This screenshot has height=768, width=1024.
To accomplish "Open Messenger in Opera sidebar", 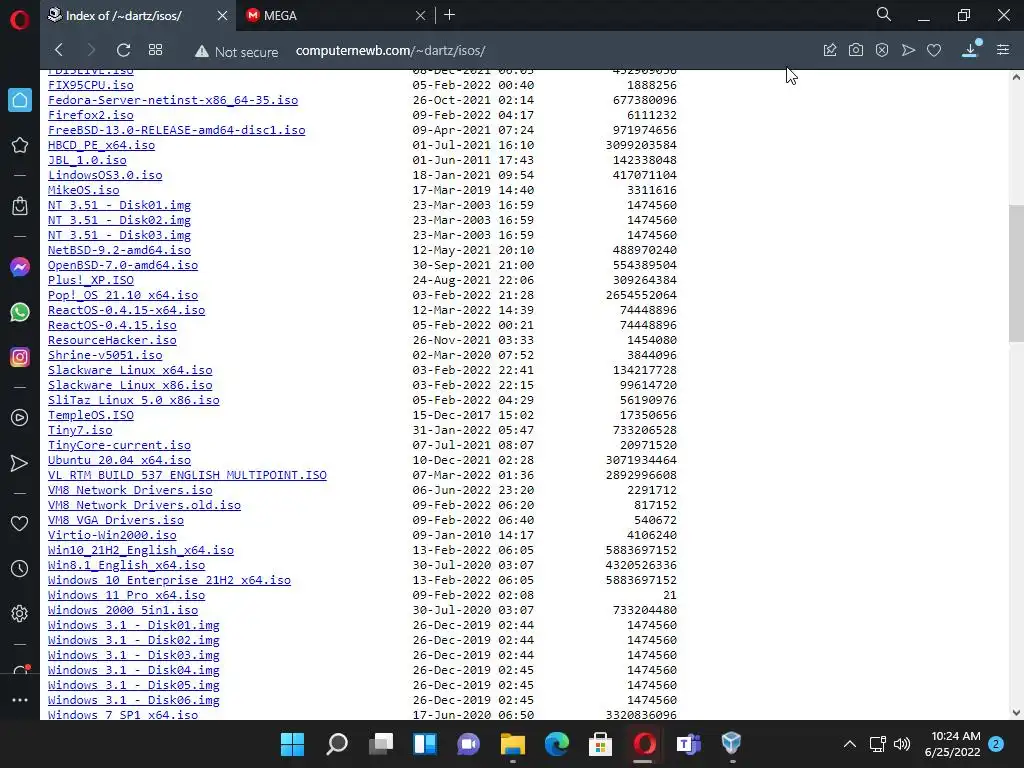I will [x=20, y=266].
